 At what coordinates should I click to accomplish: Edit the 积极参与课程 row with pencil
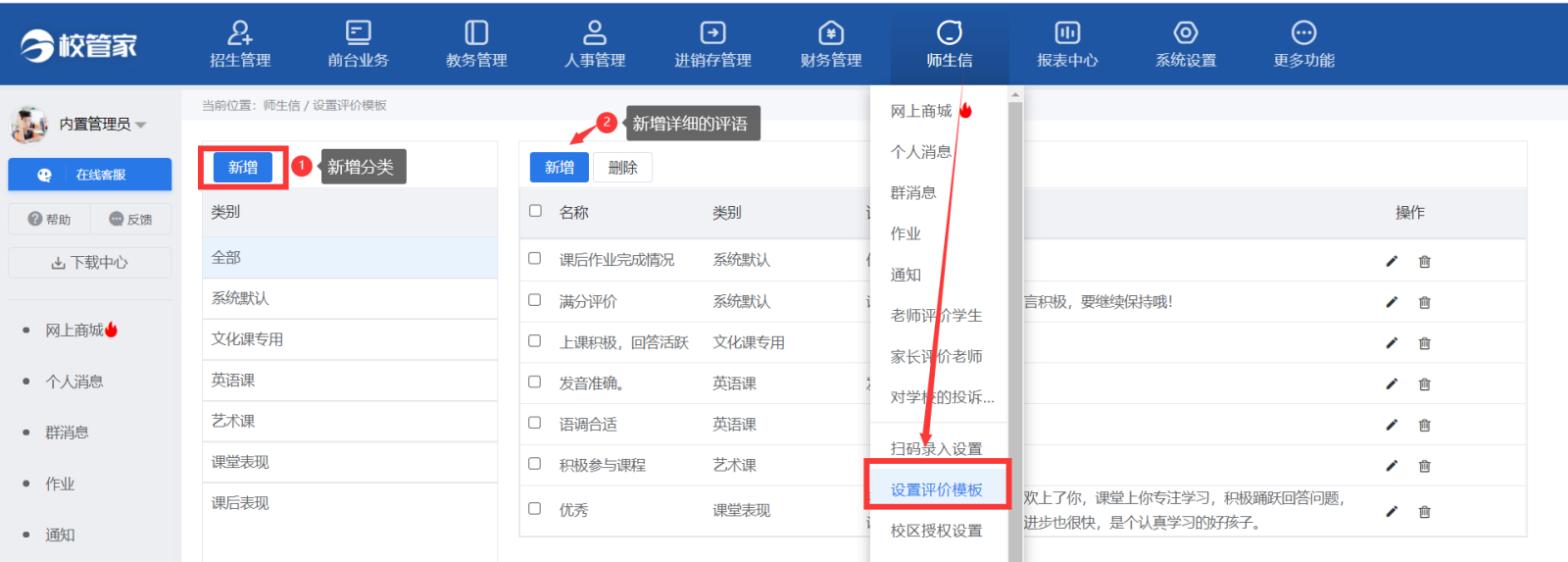click(1392, 466)
